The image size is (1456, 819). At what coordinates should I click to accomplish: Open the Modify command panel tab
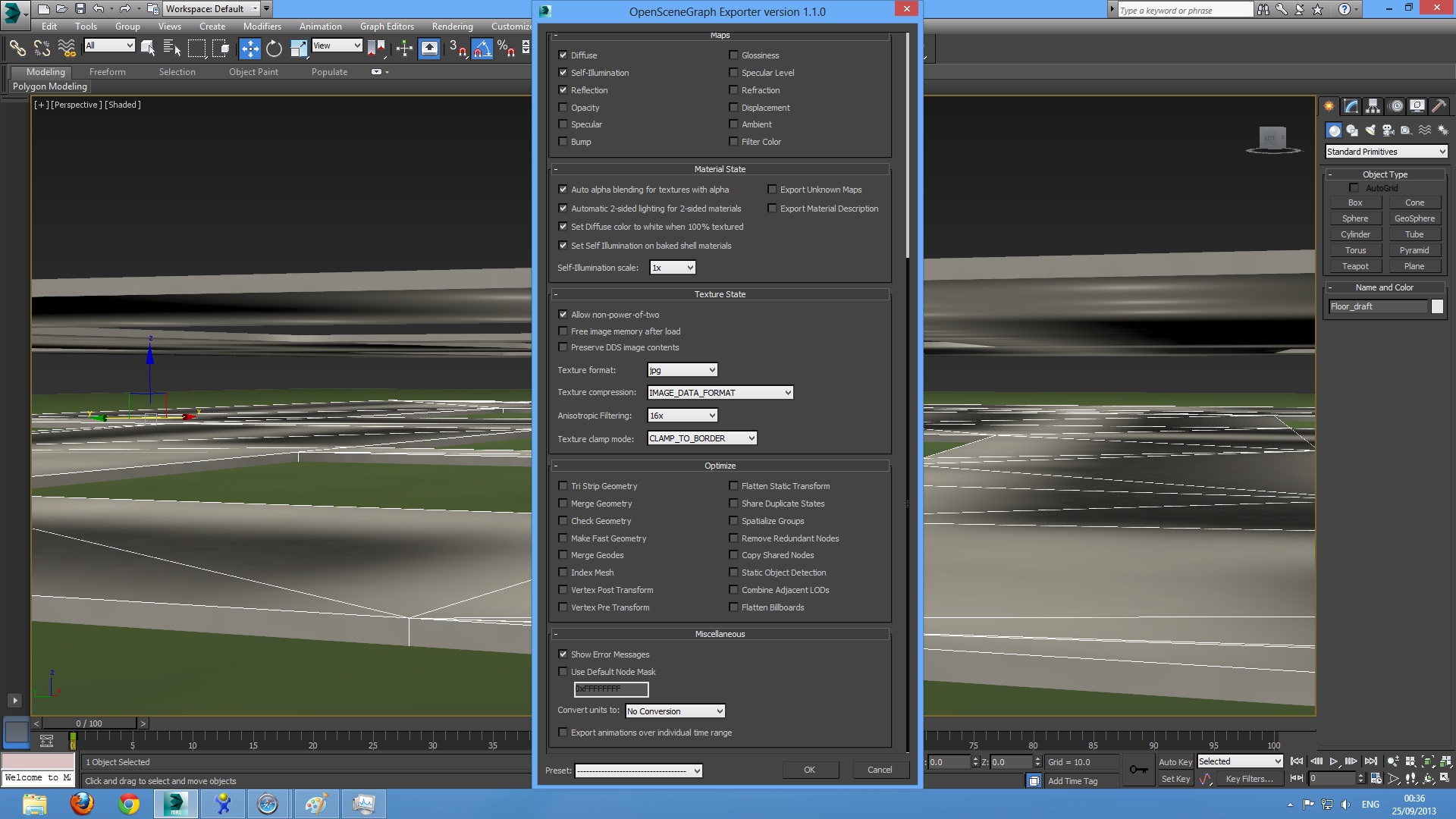(x=1351, y=106)
